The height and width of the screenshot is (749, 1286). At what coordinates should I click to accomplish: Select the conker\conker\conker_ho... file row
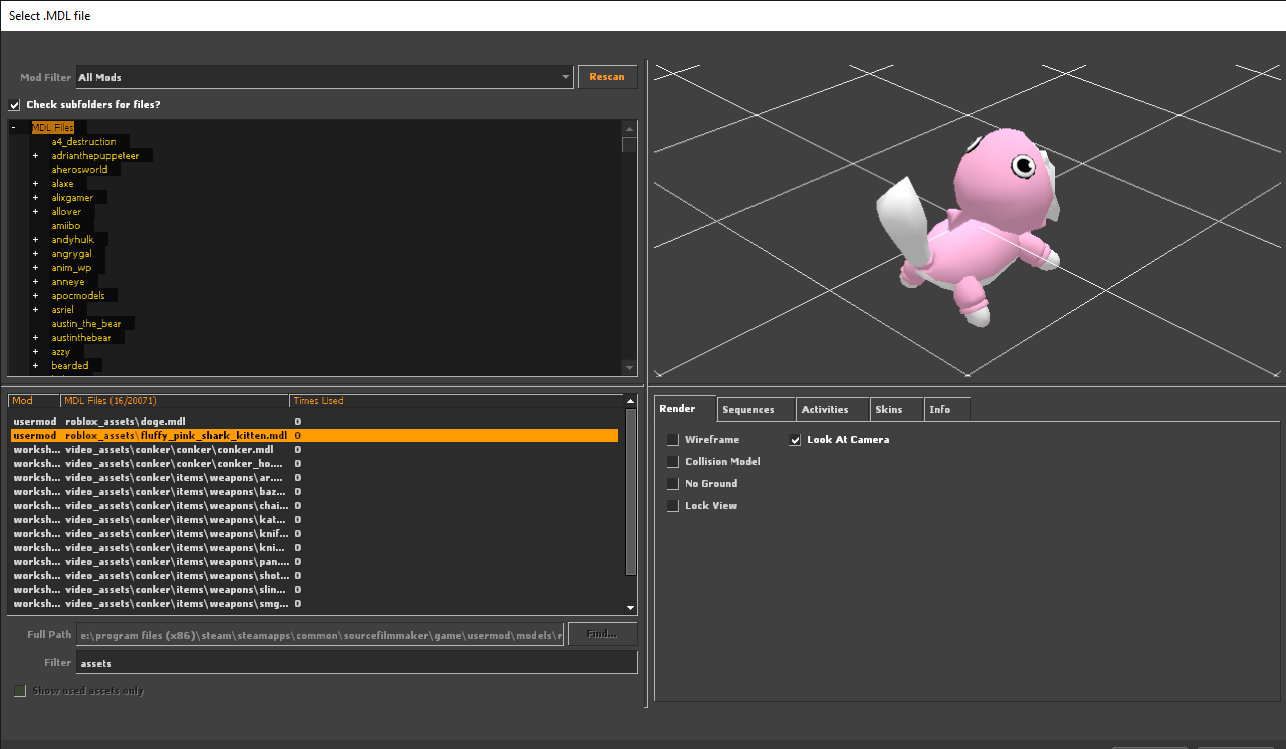tap(314, 464)
